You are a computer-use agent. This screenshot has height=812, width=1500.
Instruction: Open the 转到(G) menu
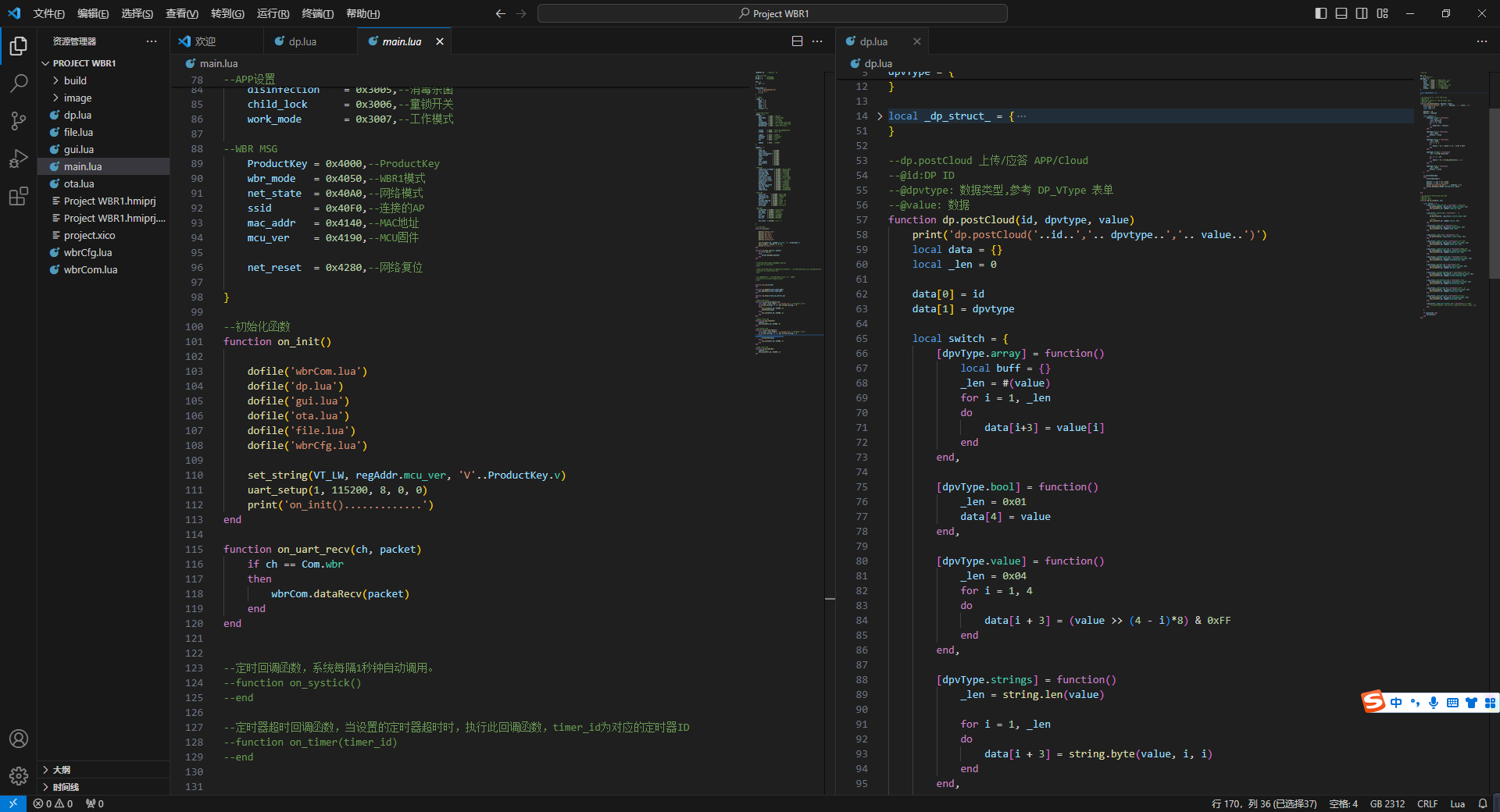[227, 13]
